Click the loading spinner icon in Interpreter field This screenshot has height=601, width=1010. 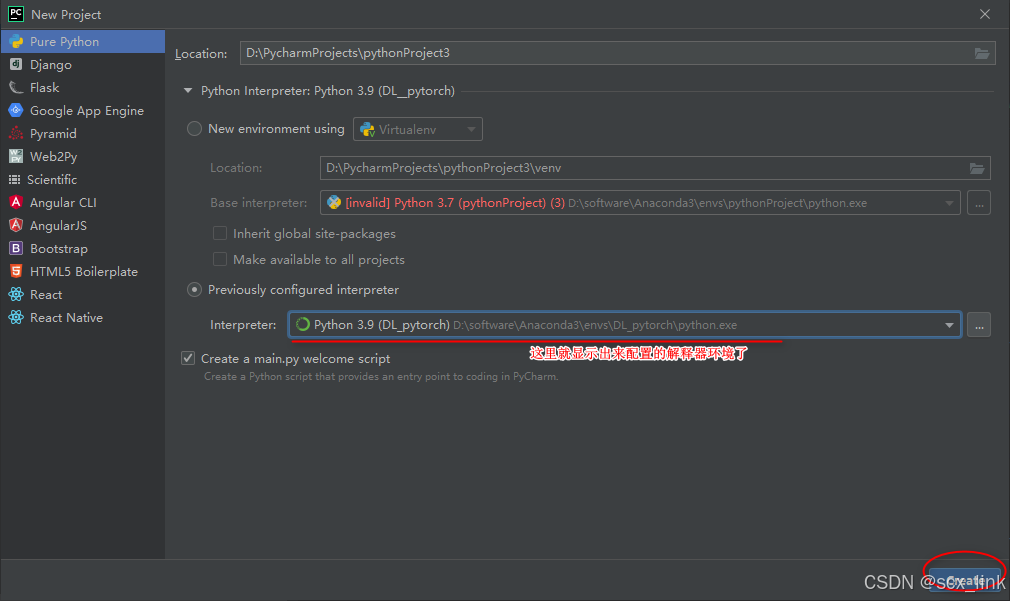tap(303, 325)
